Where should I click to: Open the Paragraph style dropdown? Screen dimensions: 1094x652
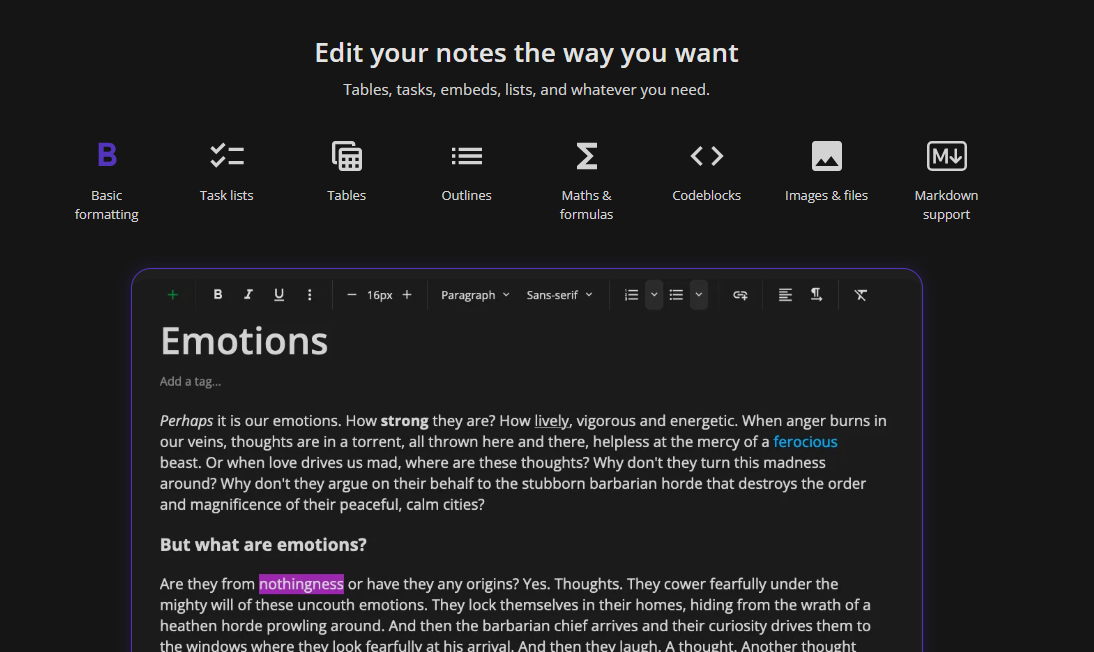click(x=475, y=295)
